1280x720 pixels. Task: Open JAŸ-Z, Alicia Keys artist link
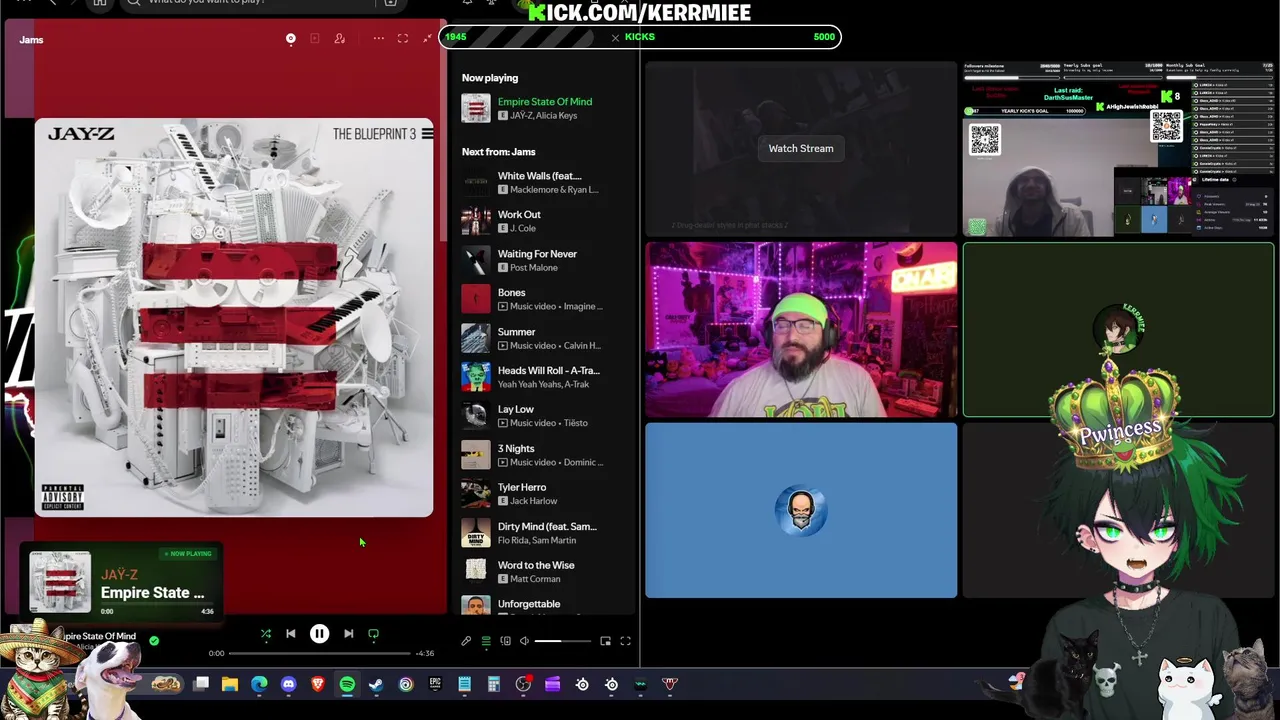[x=544, y=116]
